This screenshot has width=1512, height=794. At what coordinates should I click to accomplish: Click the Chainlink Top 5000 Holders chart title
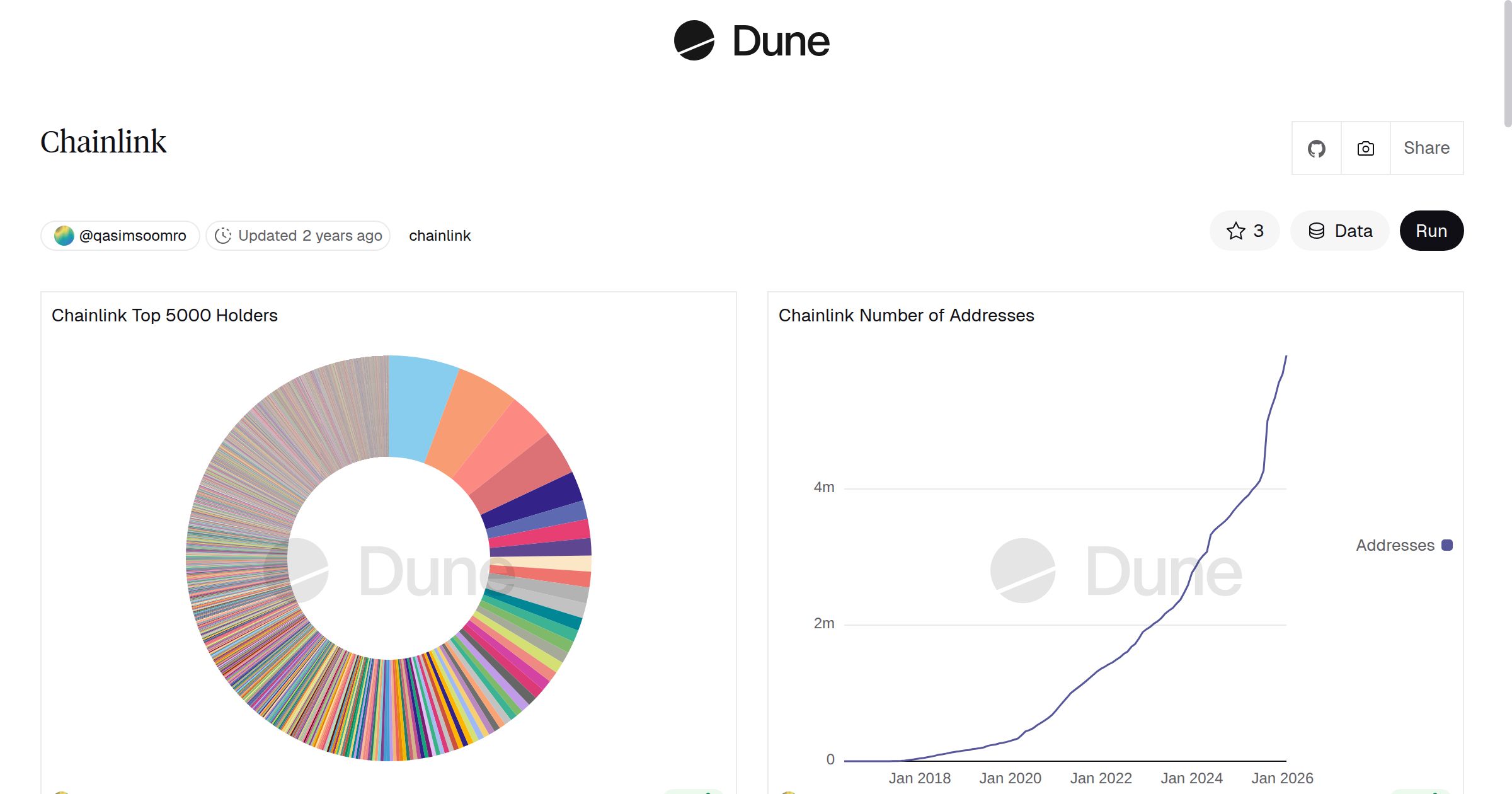pos(165,316)
